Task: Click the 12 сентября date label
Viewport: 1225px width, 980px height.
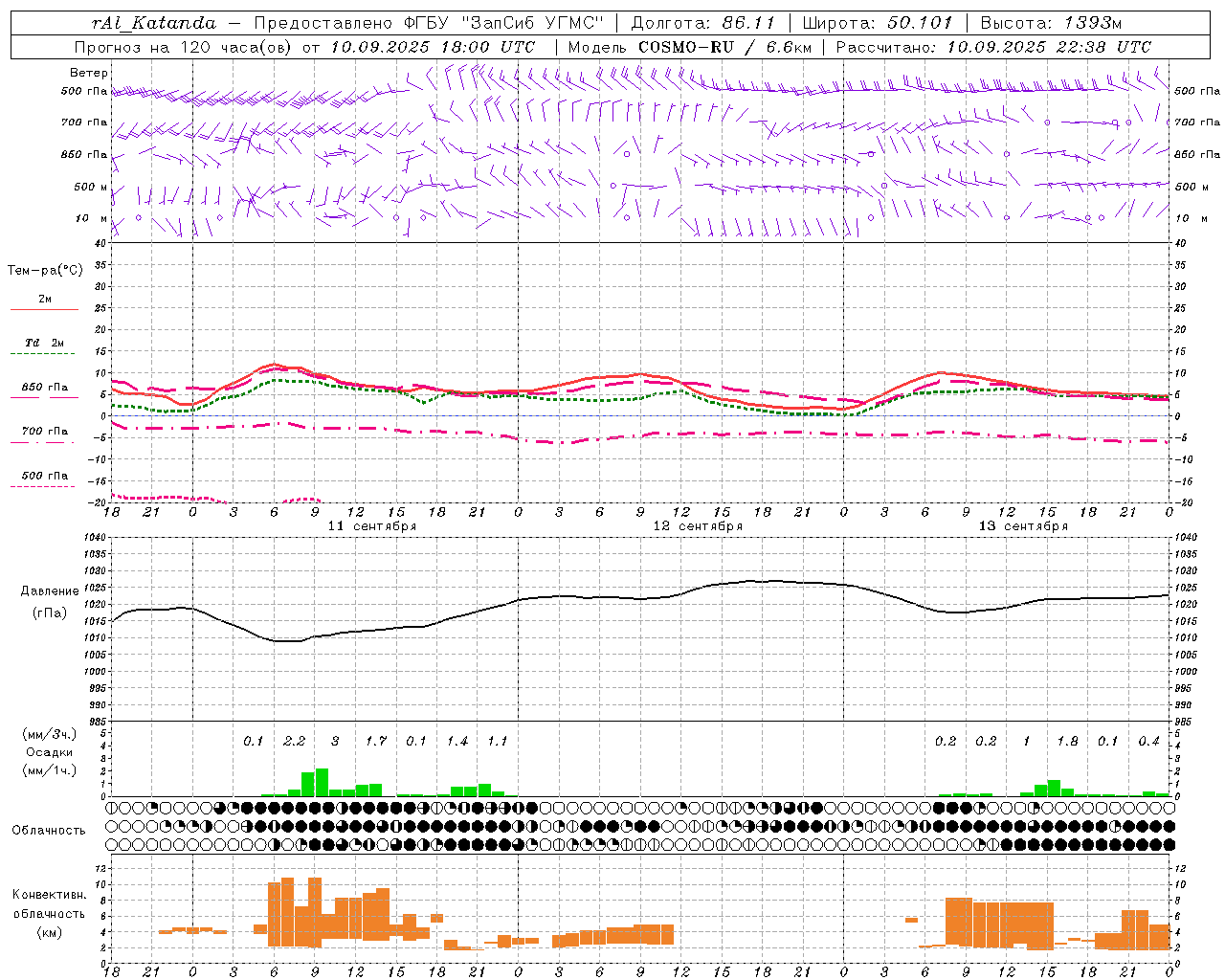Action: pyautogui.click(x=698, y=526)
